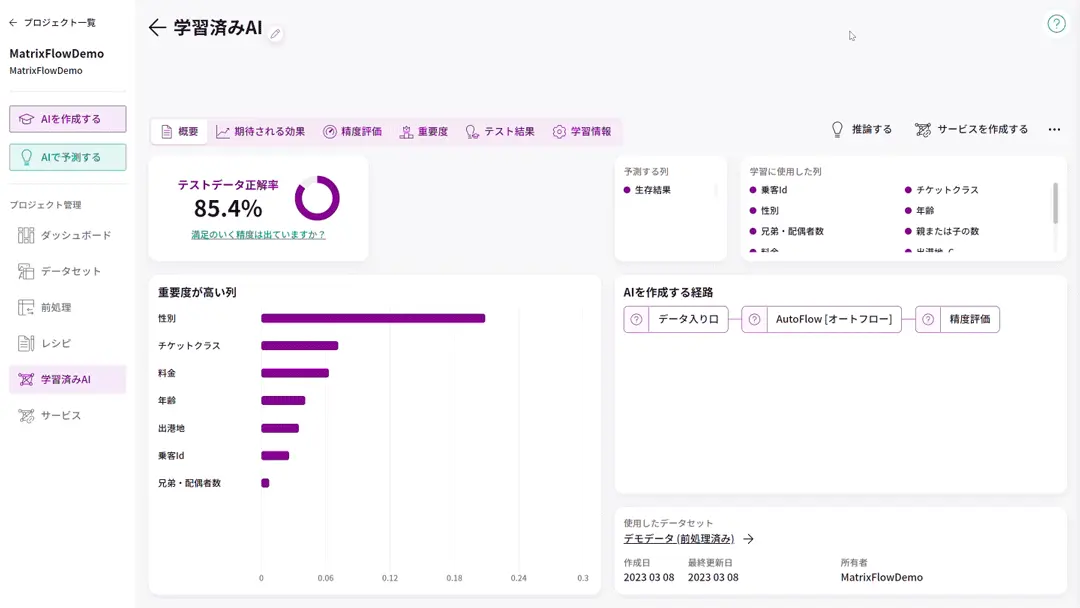This screenshot has width=1080, height=608.
Task: Click the 推論する lightbulb button
Action: click(861, 130)
